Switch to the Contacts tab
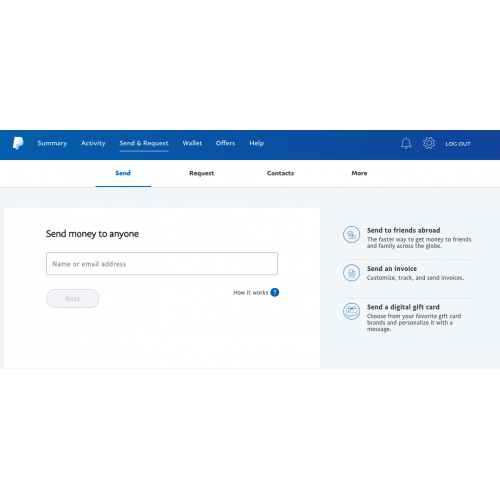This screenshot has height=500, width=500. coord(280,173)
